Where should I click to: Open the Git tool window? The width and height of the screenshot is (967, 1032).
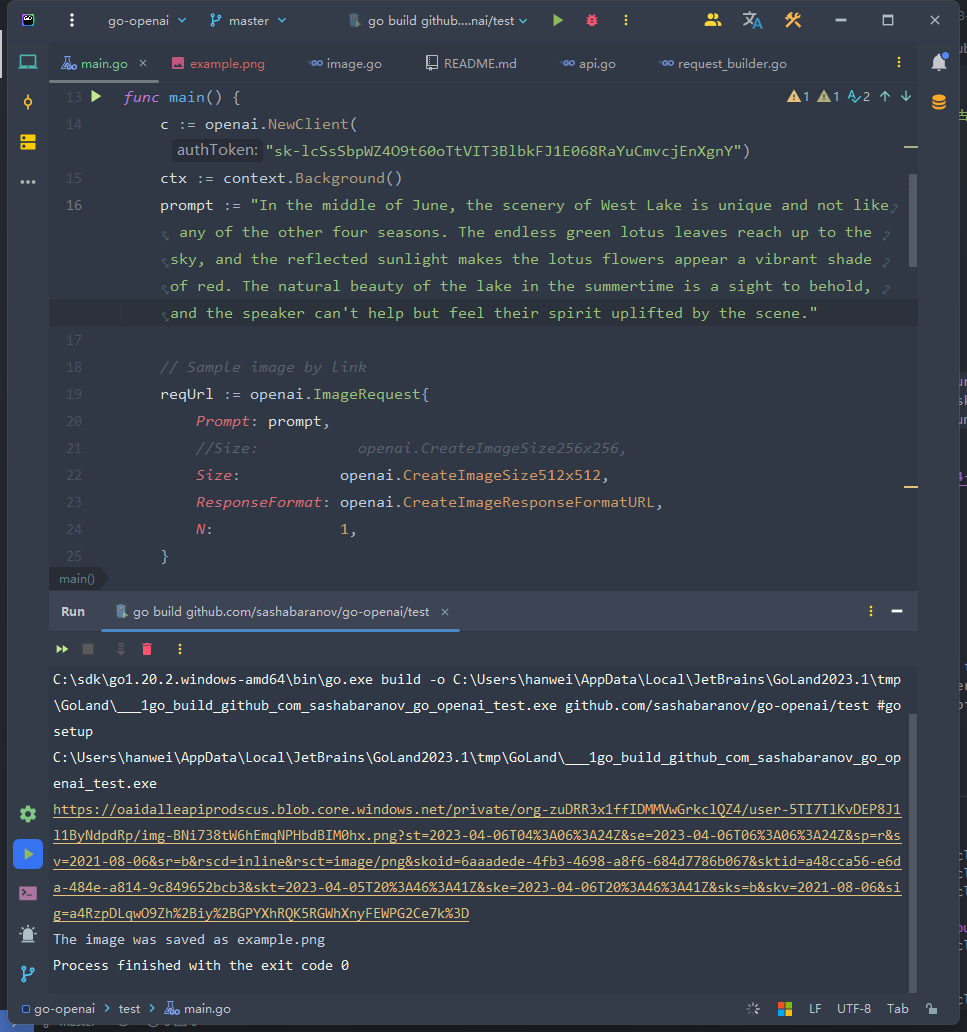tap(28, 973)
